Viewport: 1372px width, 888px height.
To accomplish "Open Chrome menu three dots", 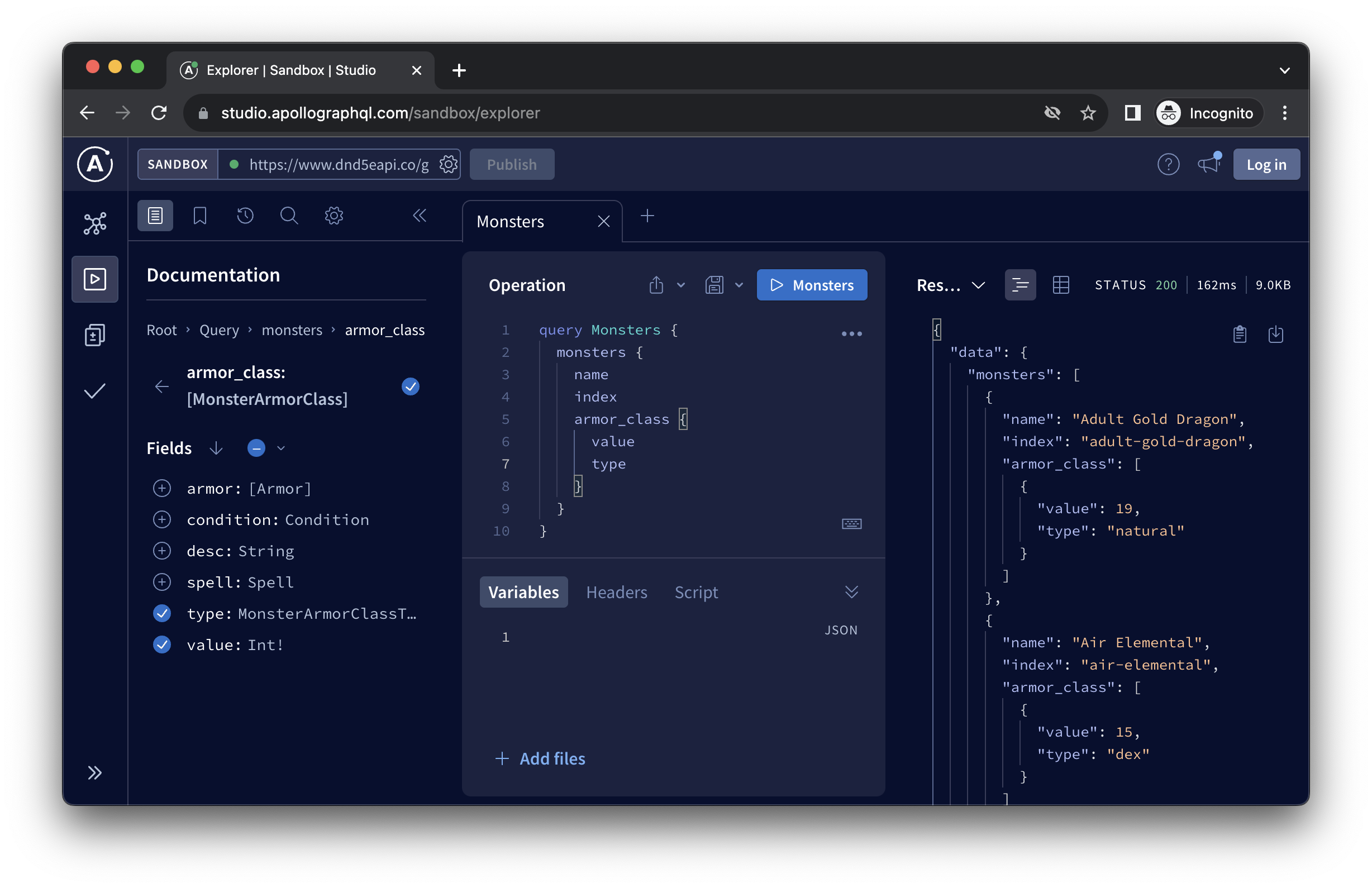I will 1285,113.
